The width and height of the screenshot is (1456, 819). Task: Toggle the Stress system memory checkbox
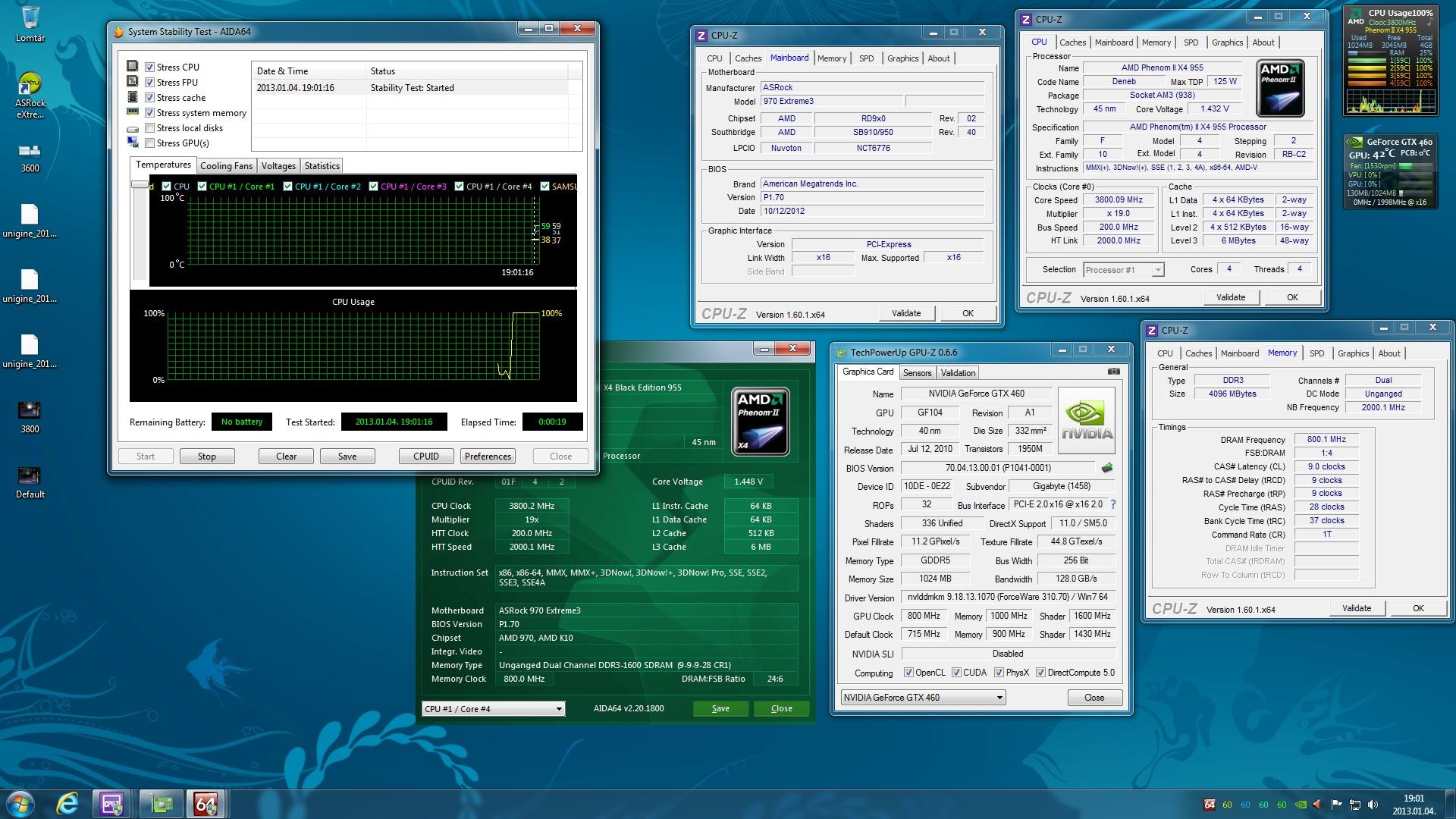click(x=150, y=112)
